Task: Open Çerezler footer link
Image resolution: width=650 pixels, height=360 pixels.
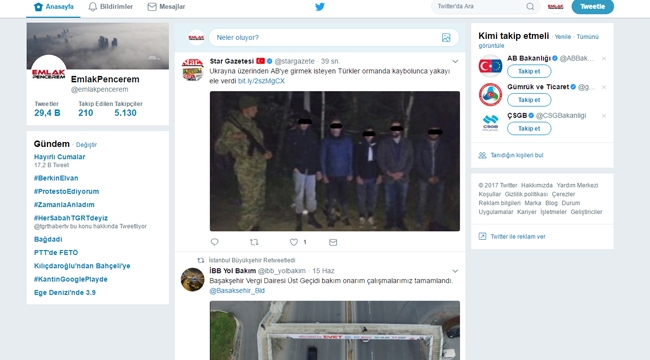Action: point(563,194)
